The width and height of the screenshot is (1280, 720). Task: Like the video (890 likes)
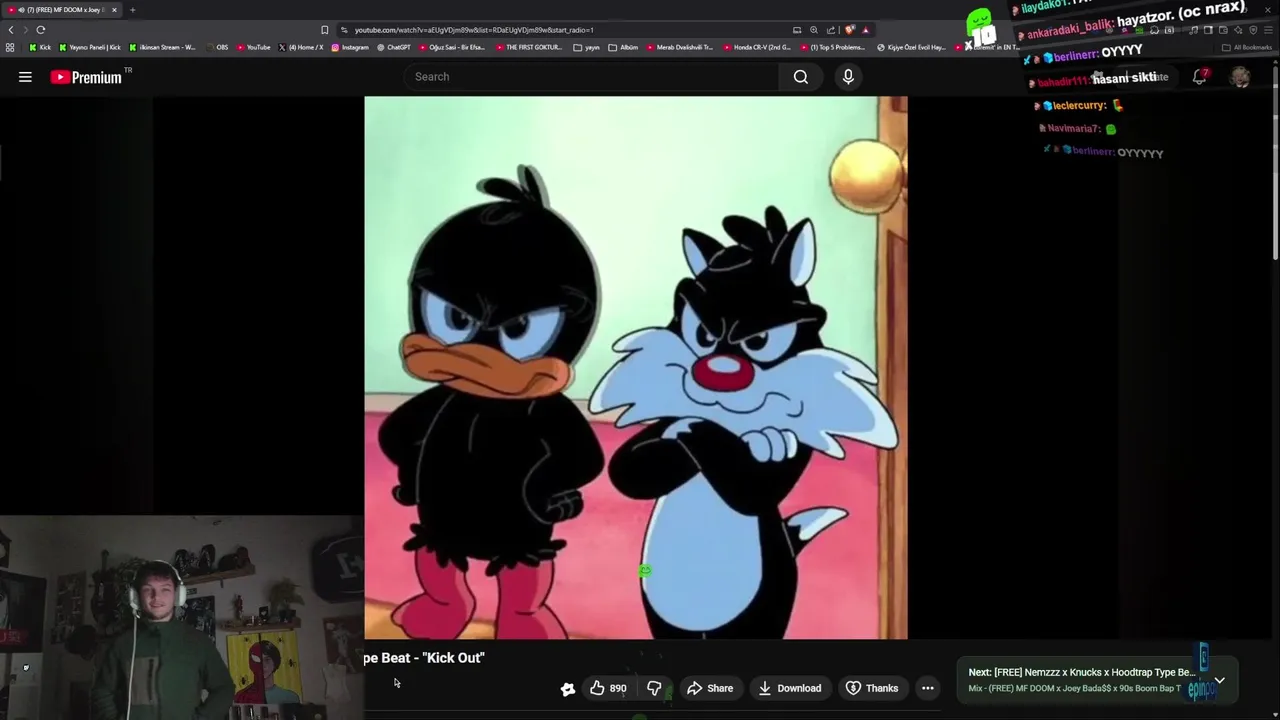pyautogui.click(x=608, y=688)
